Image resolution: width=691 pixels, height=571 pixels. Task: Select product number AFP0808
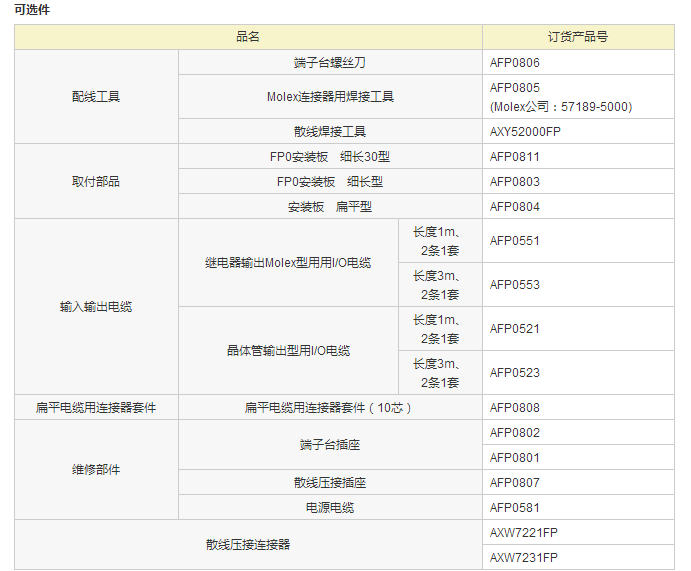514,408
